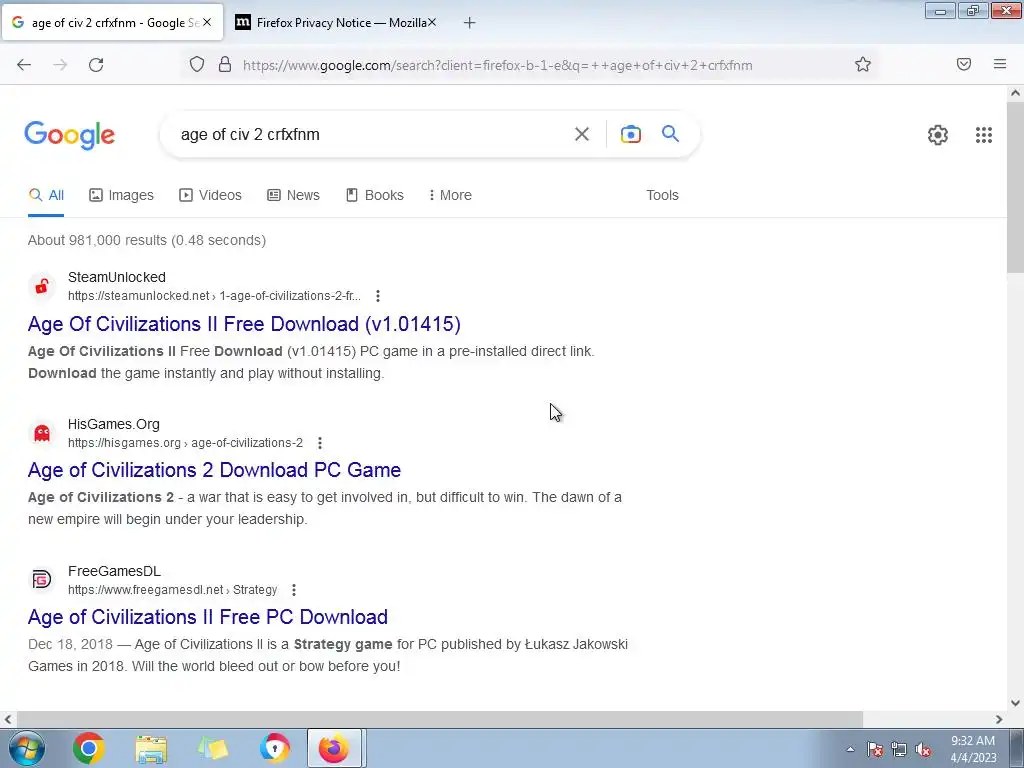Open options menu for SteamUnlocked result
Screen dimensions: 1024x768
pos(377,296)
